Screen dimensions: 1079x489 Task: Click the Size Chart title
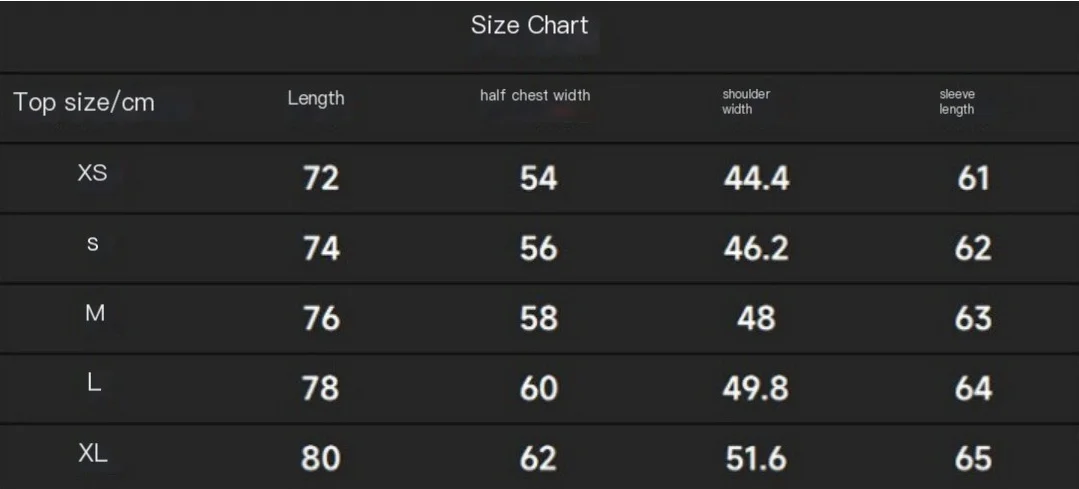pos(529,25)
